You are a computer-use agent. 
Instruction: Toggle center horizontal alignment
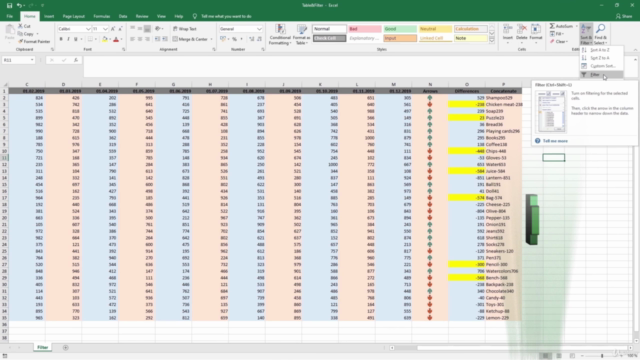tap(140, 39)
